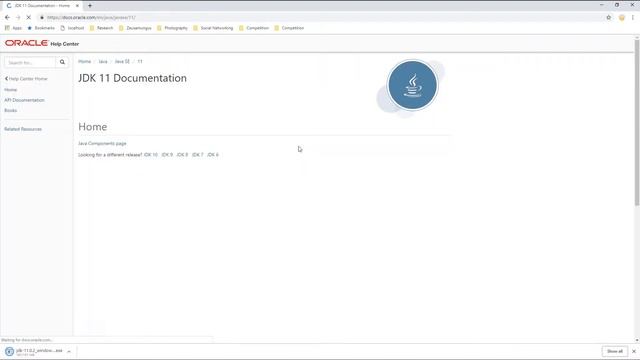Screen dimensions: 640x360
Task: Click the vertical page scrollbar
Action: [x=637, y=122]
